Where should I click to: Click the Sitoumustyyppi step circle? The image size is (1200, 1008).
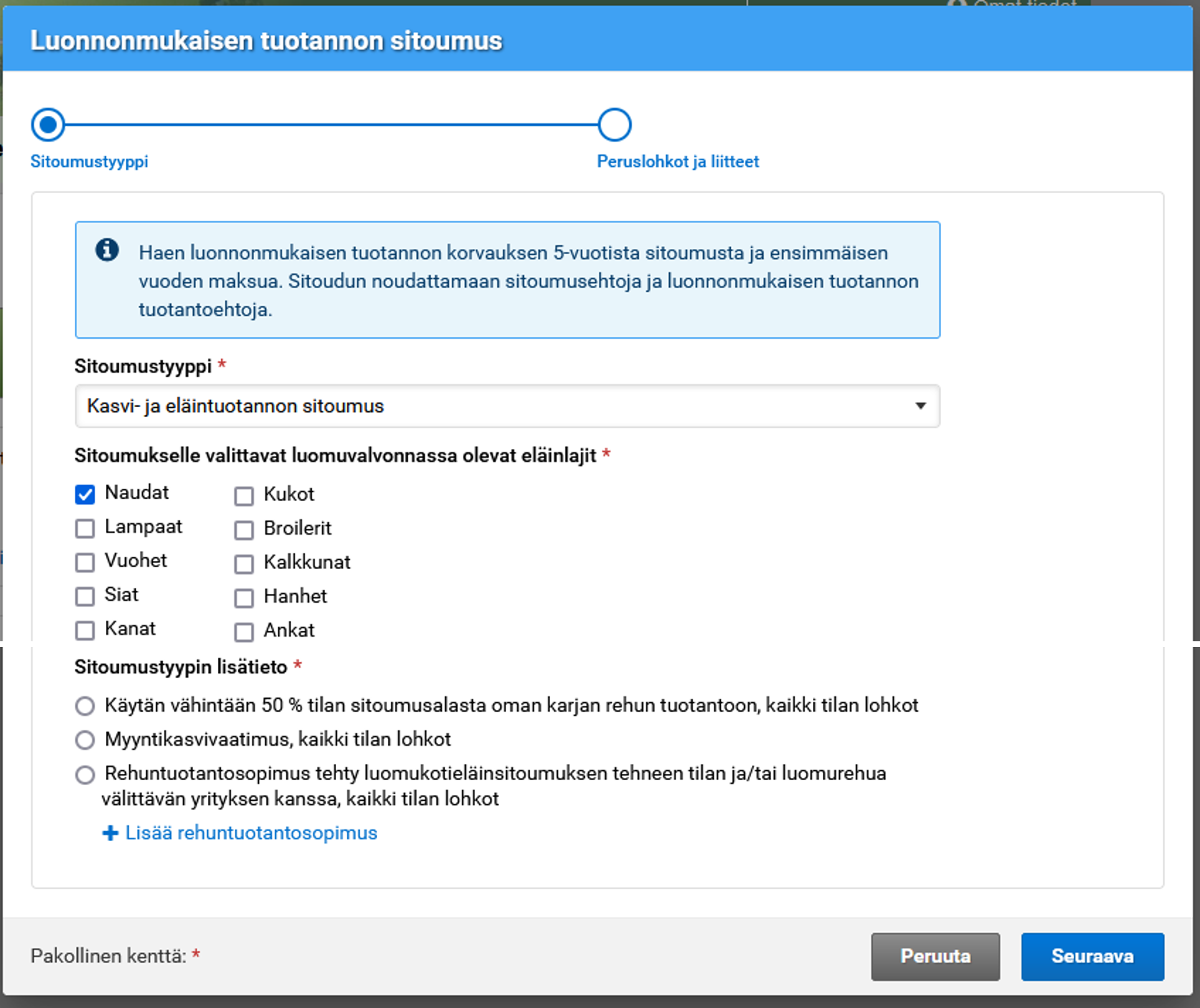(48, 125)
